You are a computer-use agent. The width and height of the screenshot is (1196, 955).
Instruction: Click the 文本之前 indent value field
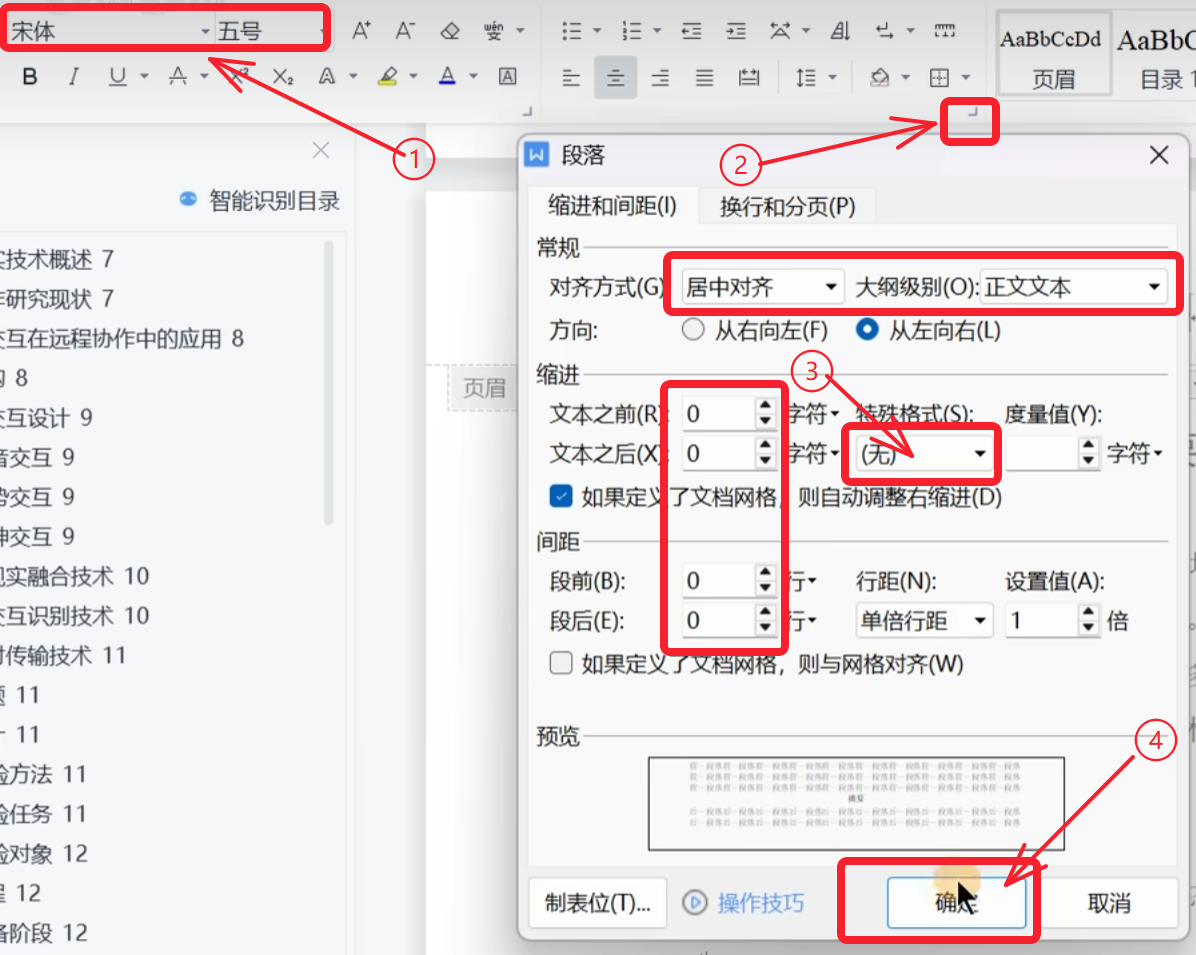(719, 413)
